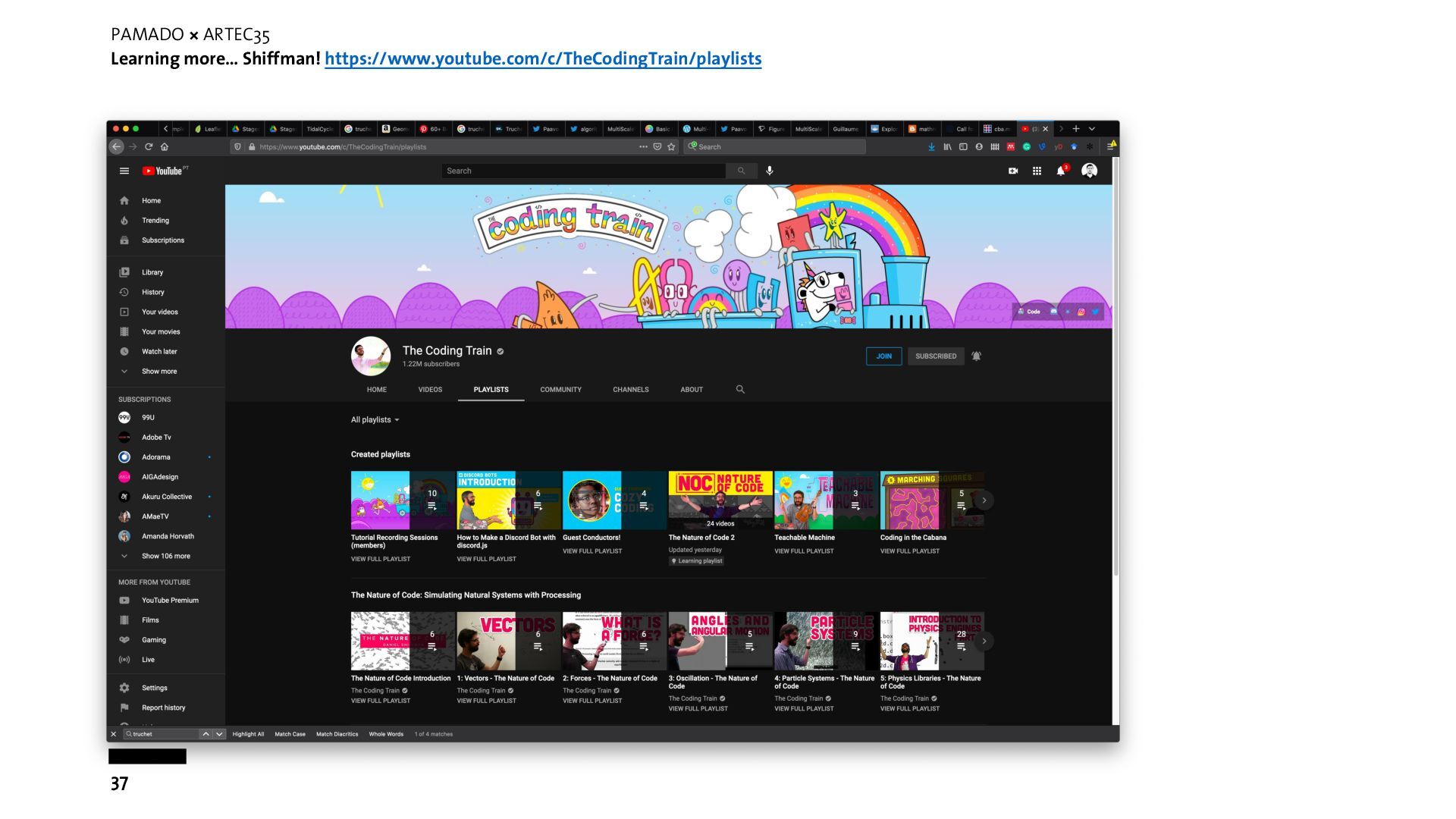Switch to the VIDEOS tab
Screen dimensions: 1456x819
[x=430, y=390]
